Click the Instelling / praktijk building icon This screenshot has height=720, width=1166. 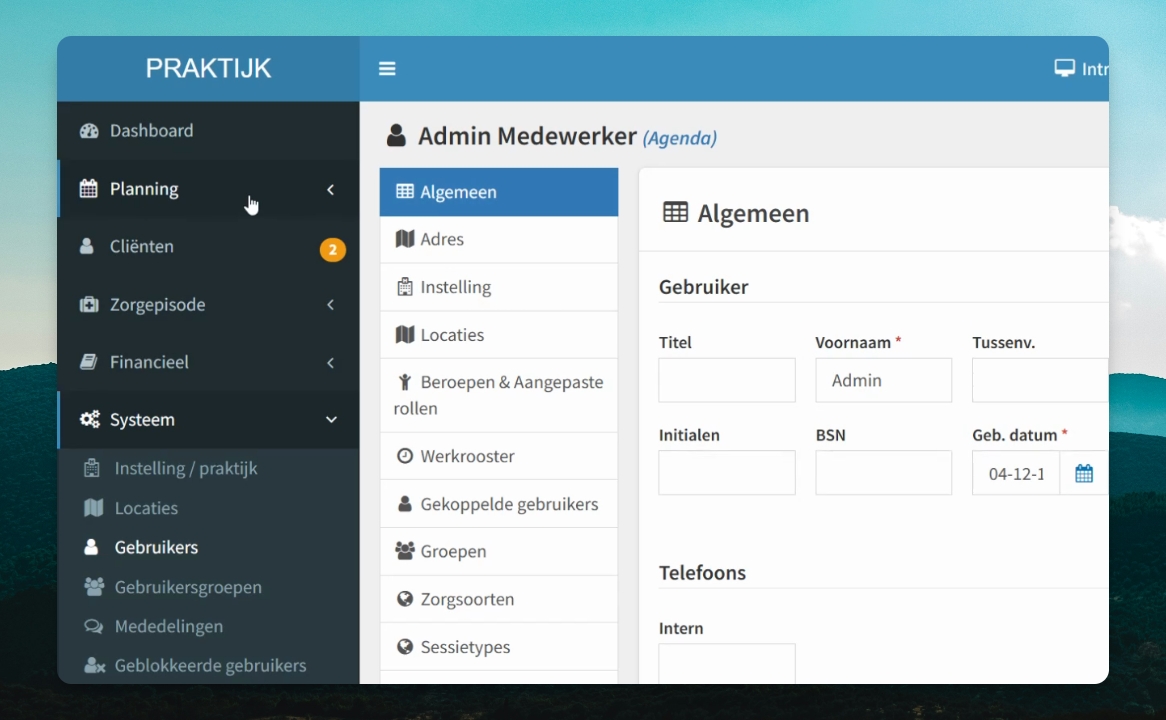tap(92, 468)
